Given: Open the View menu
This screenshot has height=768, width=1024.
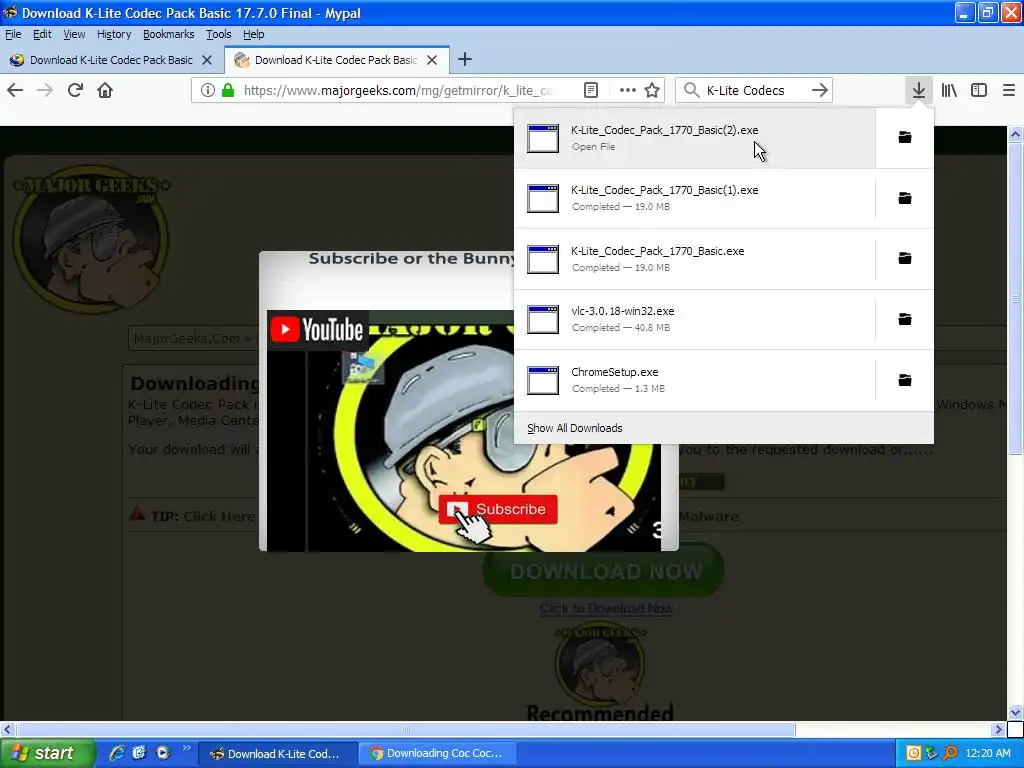Looking at the screenshot, I should click(74, 34).
